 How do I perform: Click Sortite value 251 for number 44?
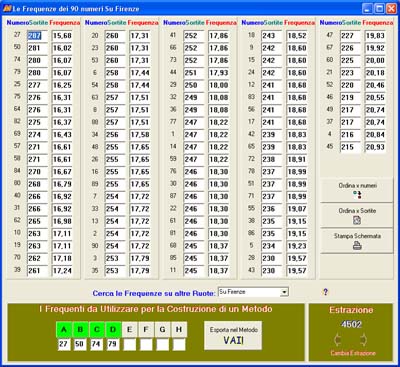[x=194, y=73]
